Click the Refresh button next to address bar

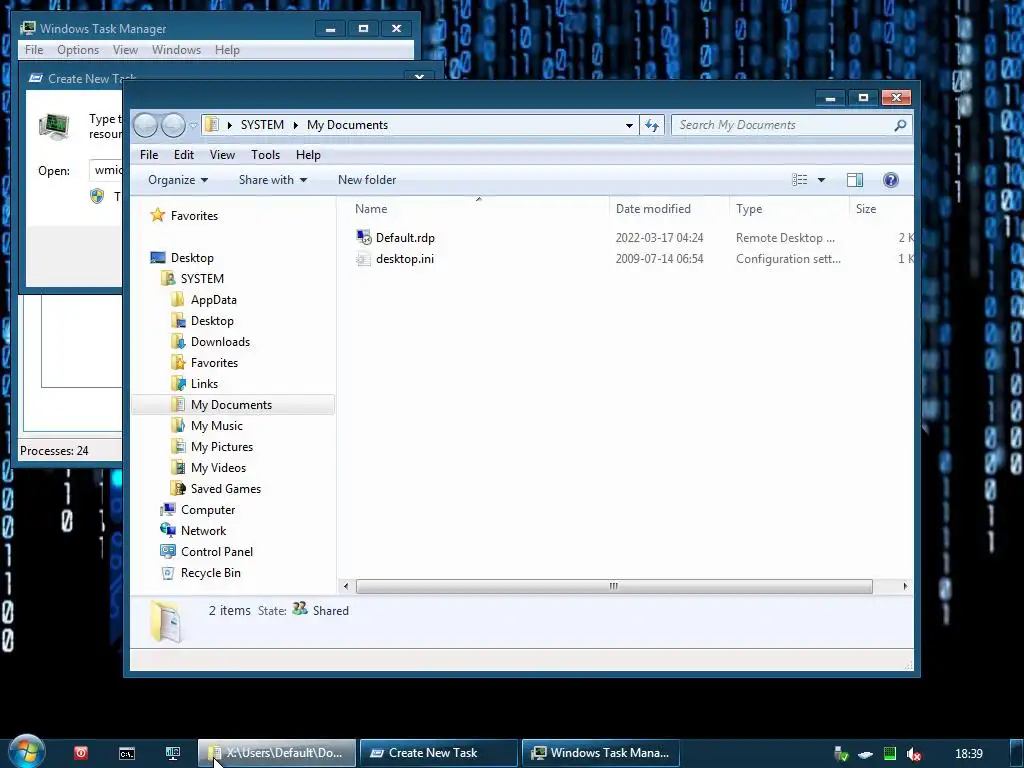[652, 125]
